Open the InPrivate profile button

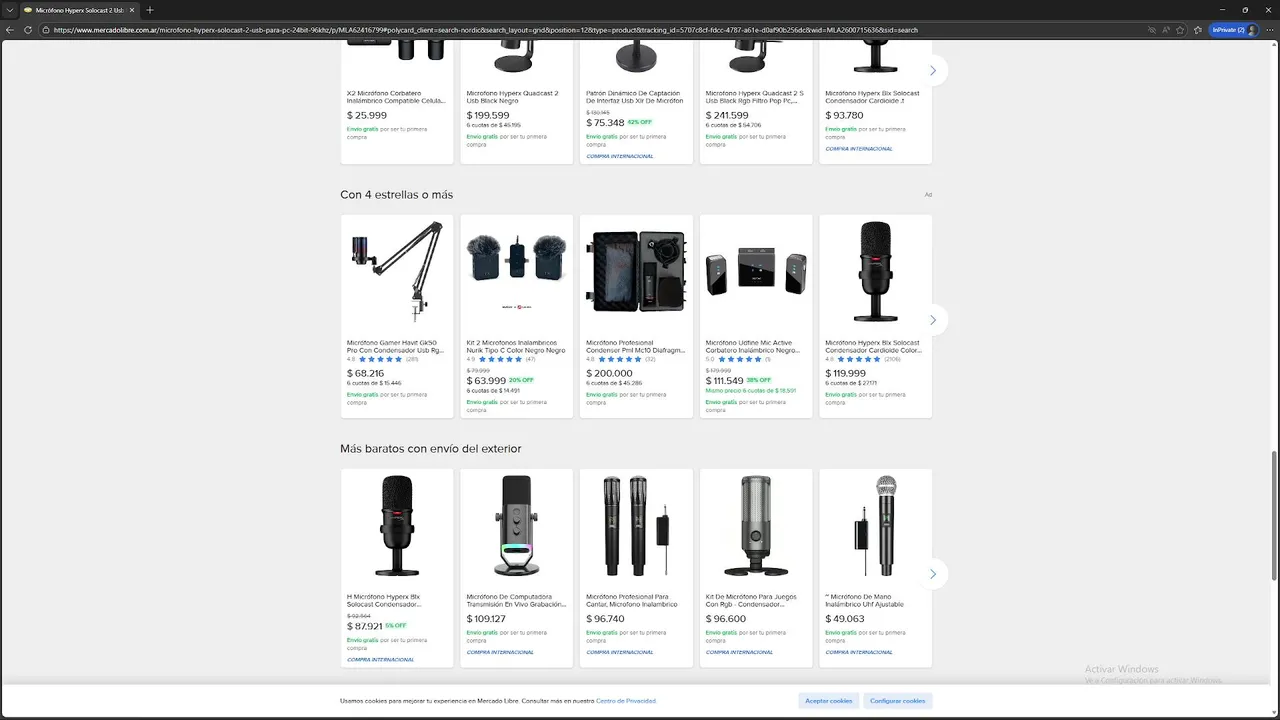point(1234,30)
